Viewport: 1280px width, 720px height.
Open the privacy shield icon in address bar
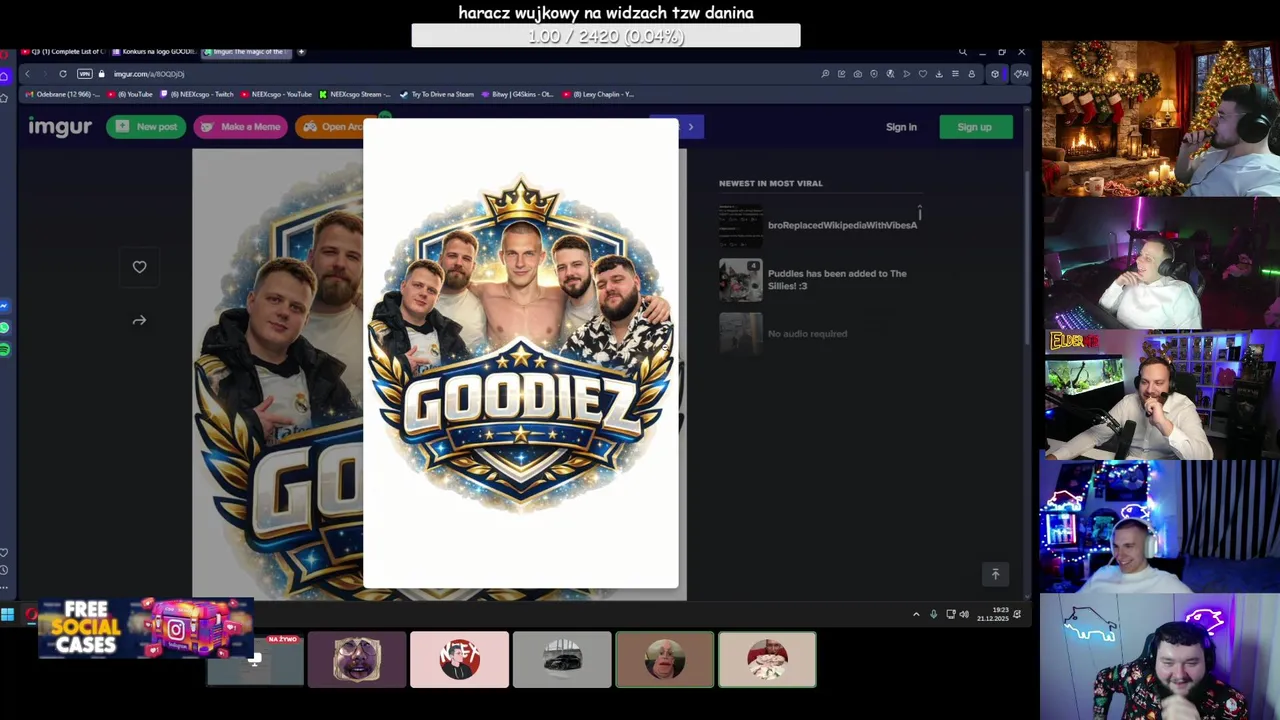pos(874,74)
